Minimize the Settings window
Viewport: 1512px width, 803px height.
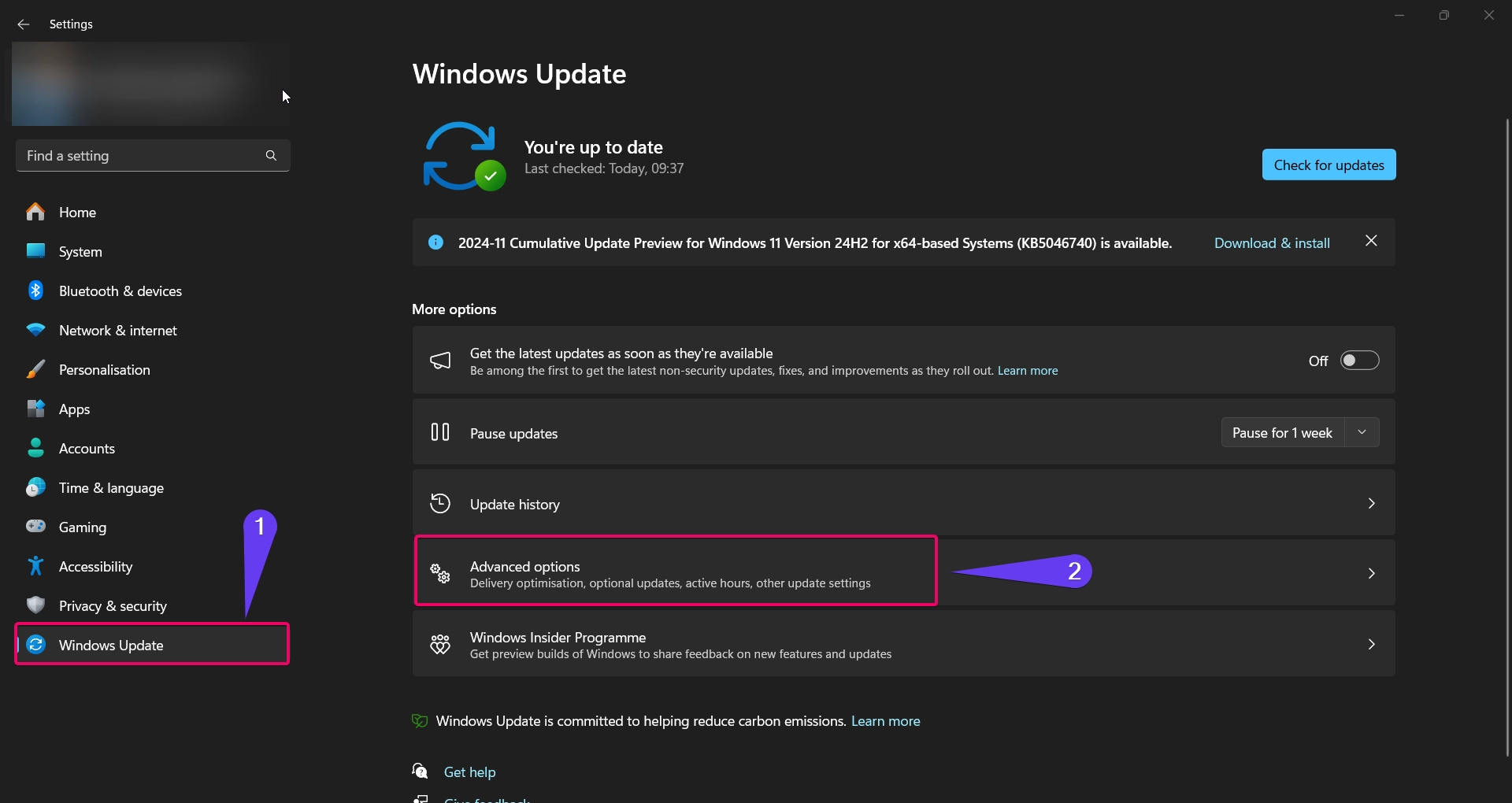pyautogui.click(x=1399, y=15)
